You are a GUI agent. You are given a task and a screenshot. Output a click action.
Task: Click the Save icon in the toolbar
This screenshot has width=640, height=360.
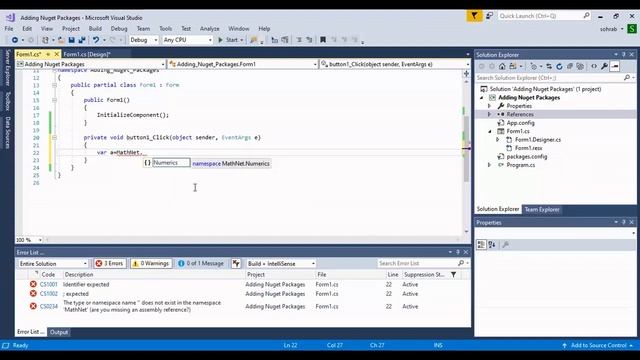coord(71,40)
